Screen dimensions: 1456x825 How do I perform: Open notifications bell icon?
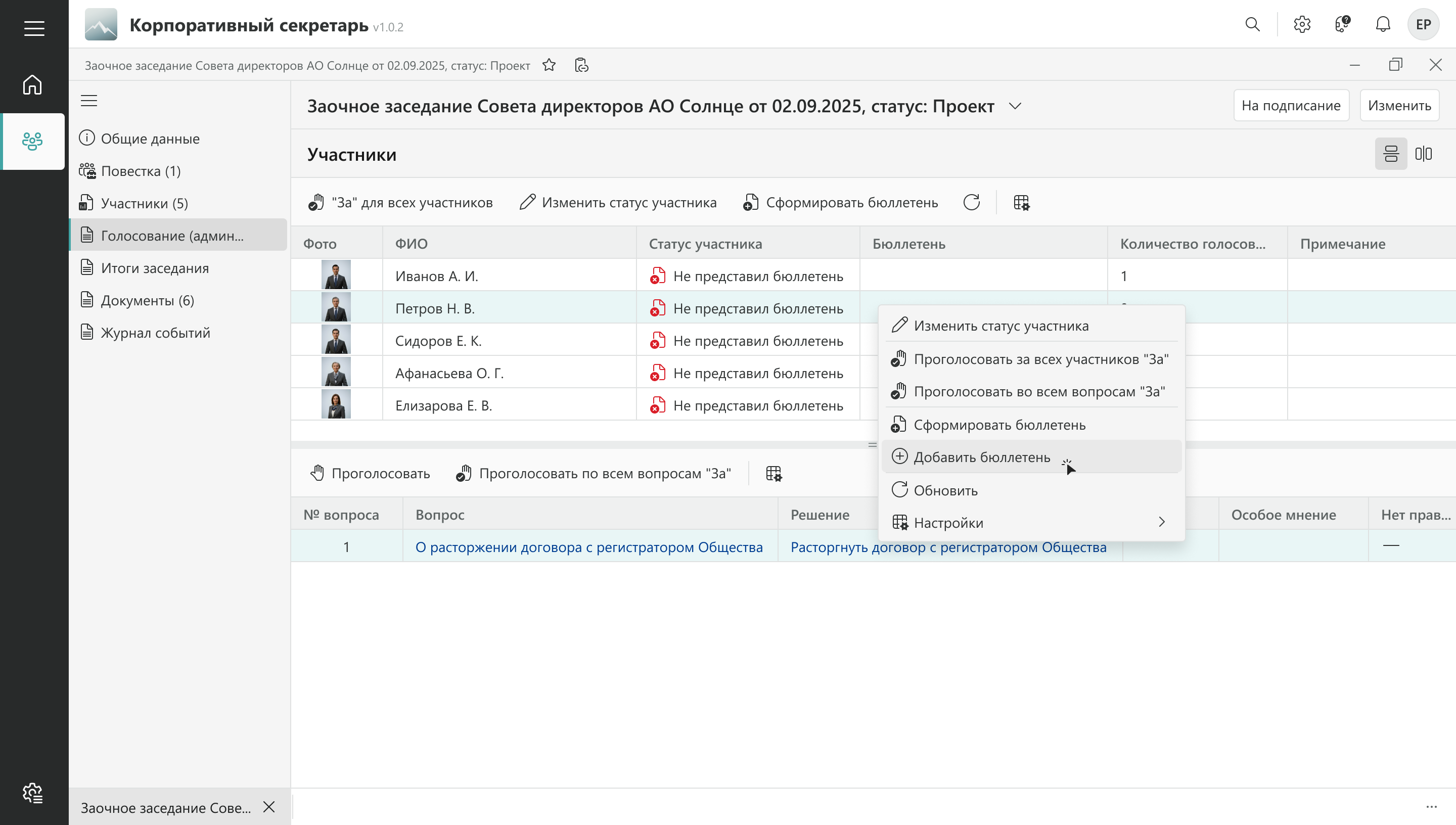click(1383, 24)
